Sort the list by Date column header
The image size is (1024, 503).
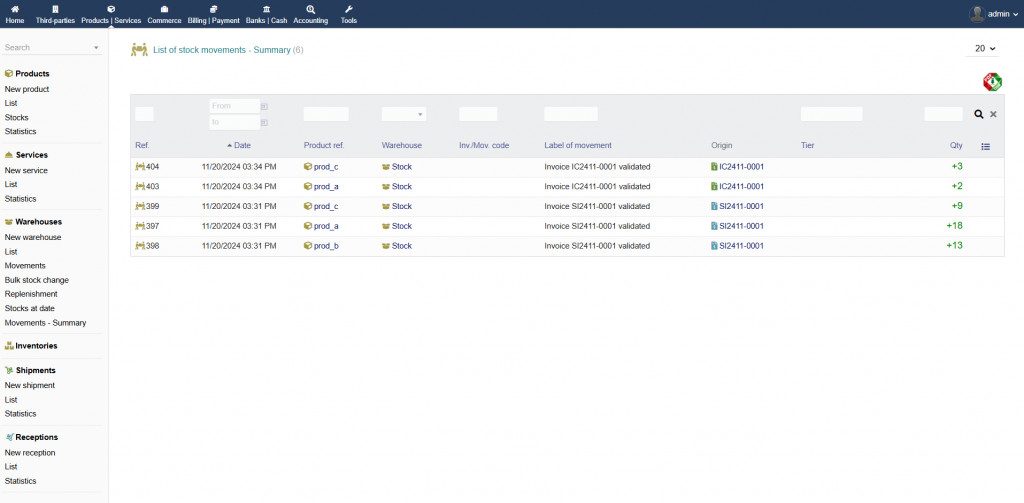pos(242,146)
